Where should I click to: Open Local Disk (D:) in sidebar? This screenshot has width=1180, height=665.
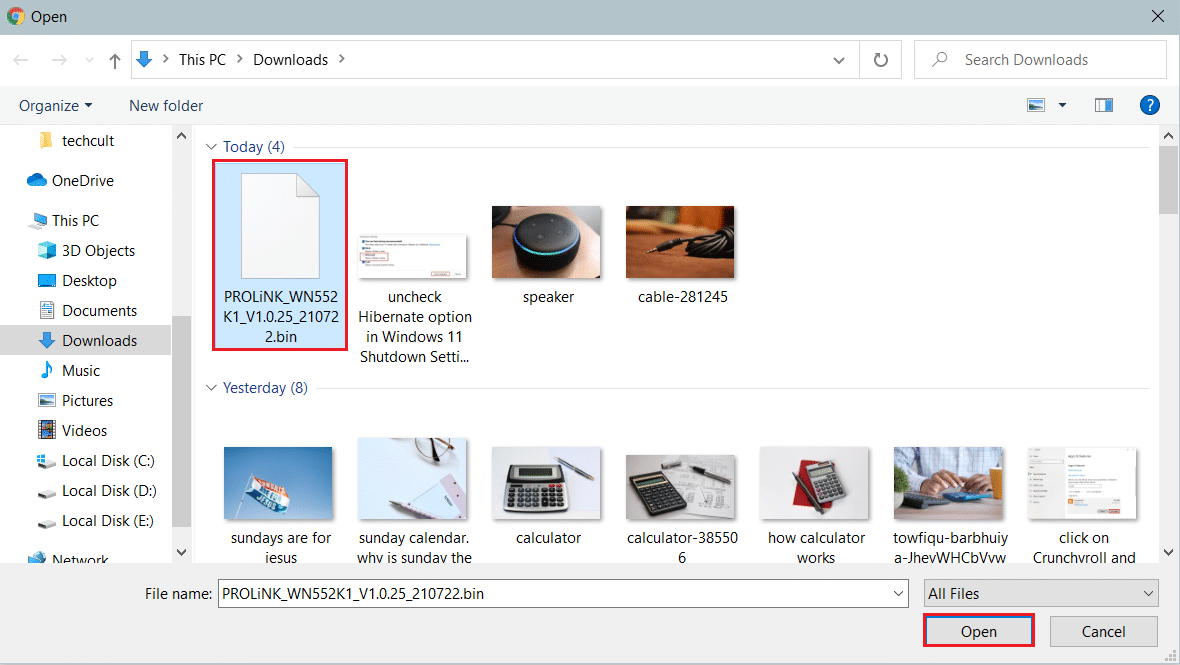[108, 491]
